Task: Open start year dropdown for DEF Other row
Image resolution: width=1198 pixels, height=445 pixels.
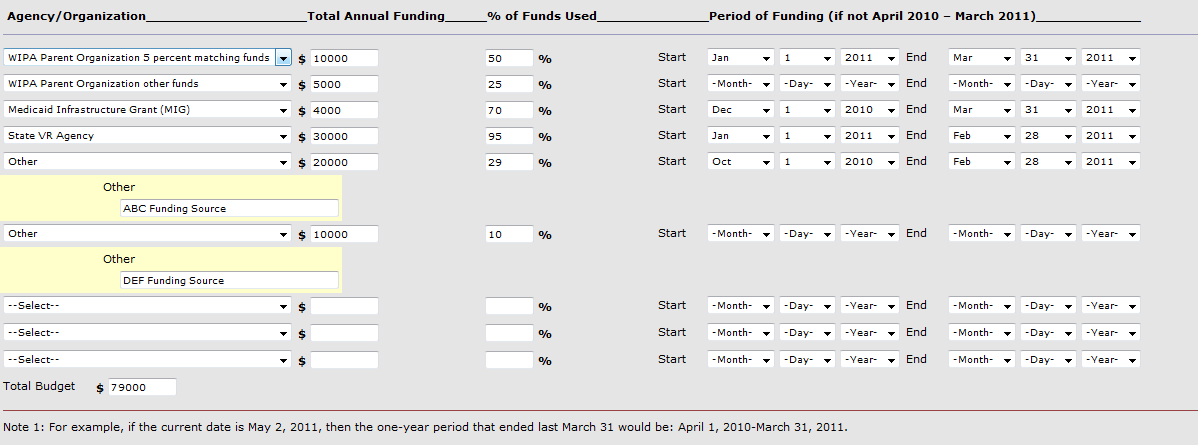Action: 869,234
